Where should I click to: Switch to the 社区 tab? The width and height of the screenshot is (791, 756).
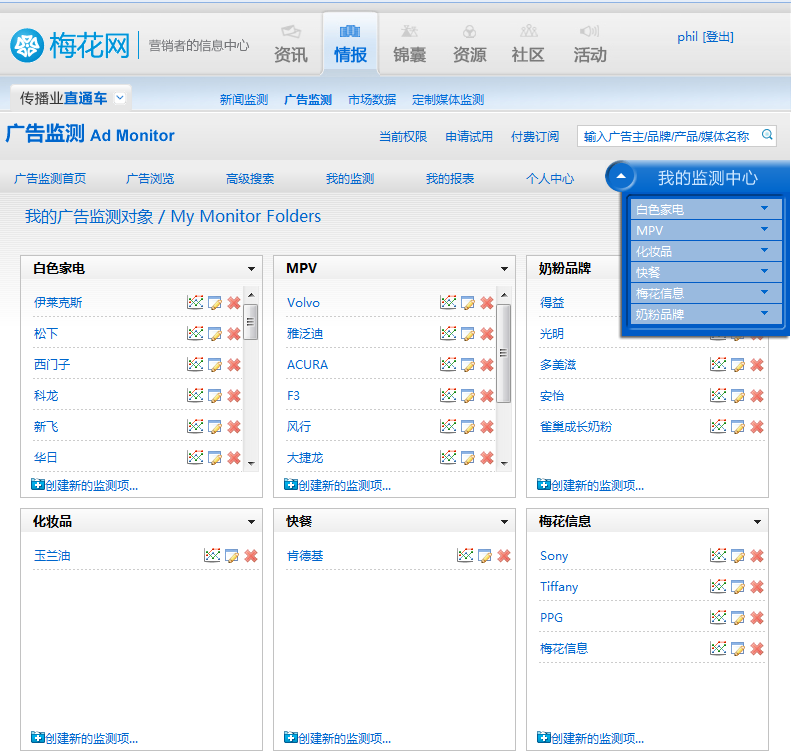pos(528,44)
